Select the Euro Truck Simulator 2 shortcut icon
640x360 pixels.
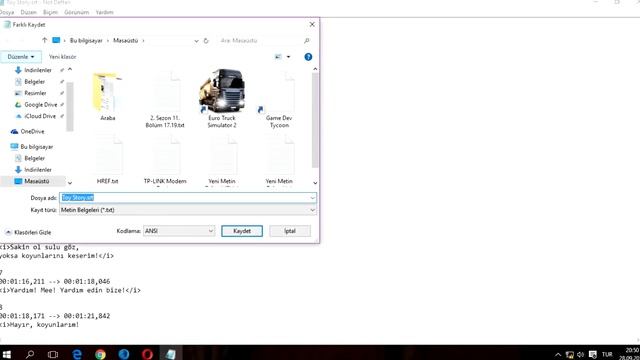coord(222,91)
